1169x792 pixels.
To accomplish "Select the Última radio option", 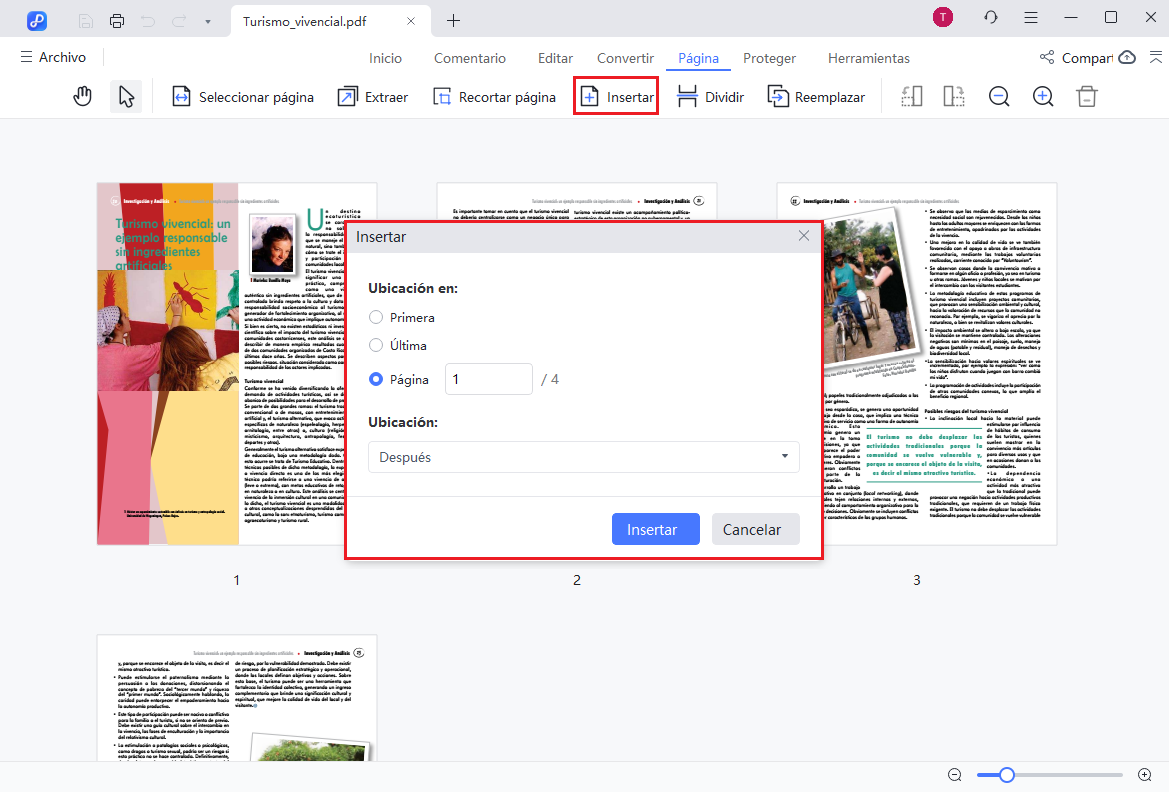I will (x=376, y=345).
